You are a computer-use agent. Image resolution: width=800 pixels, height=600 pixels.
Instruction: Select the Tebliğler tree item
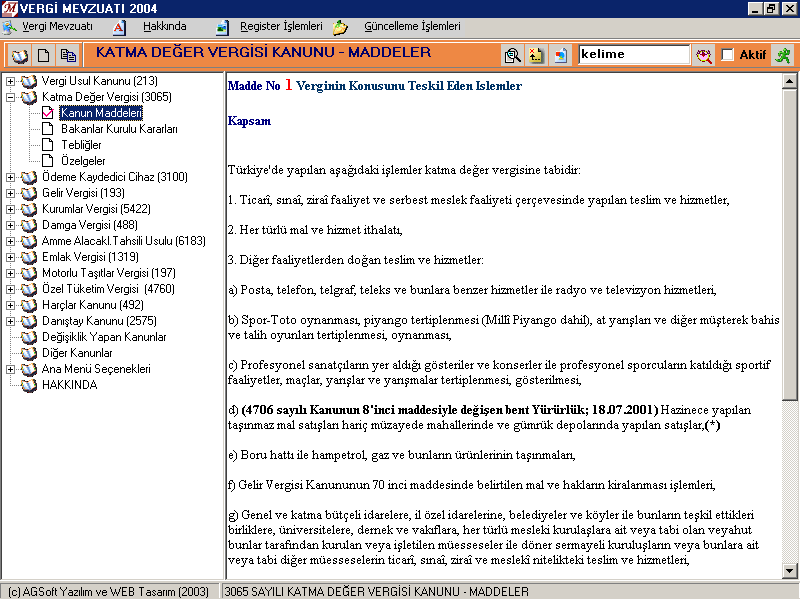click(81, 145)
